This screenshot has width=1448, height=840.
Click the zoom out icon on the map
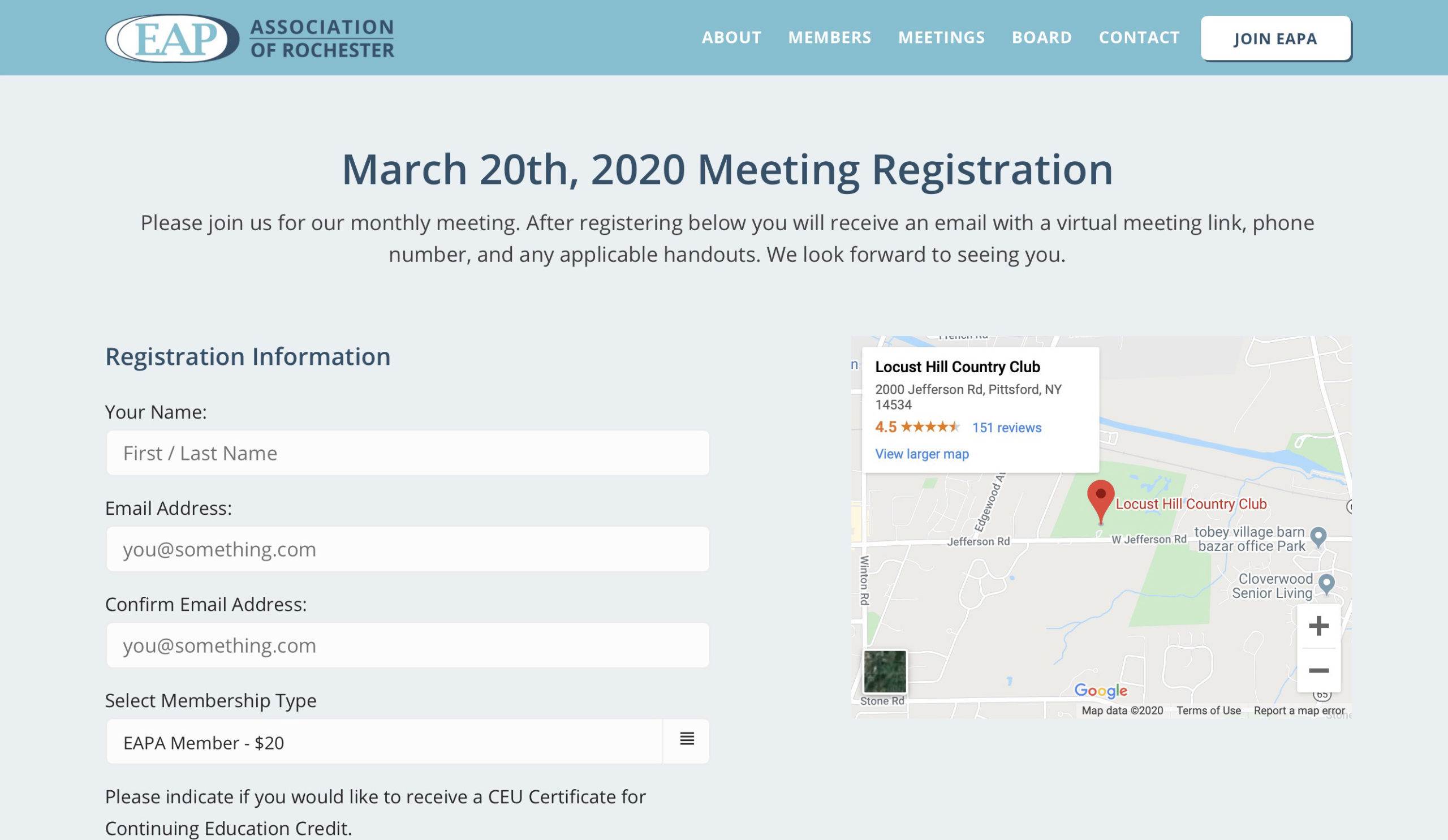[x=1318, y=670]
